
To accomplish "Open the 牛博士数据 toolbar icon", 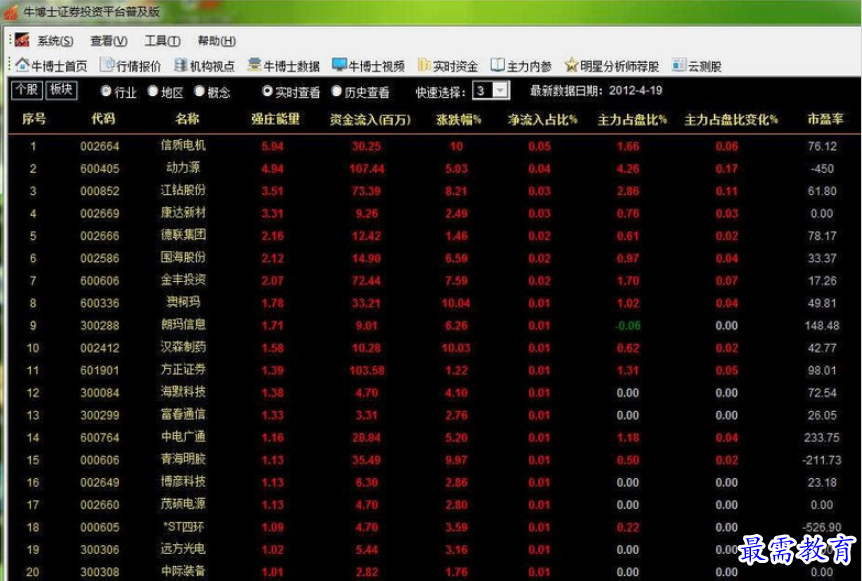I will pyautogui.click(x=255, y=65).
